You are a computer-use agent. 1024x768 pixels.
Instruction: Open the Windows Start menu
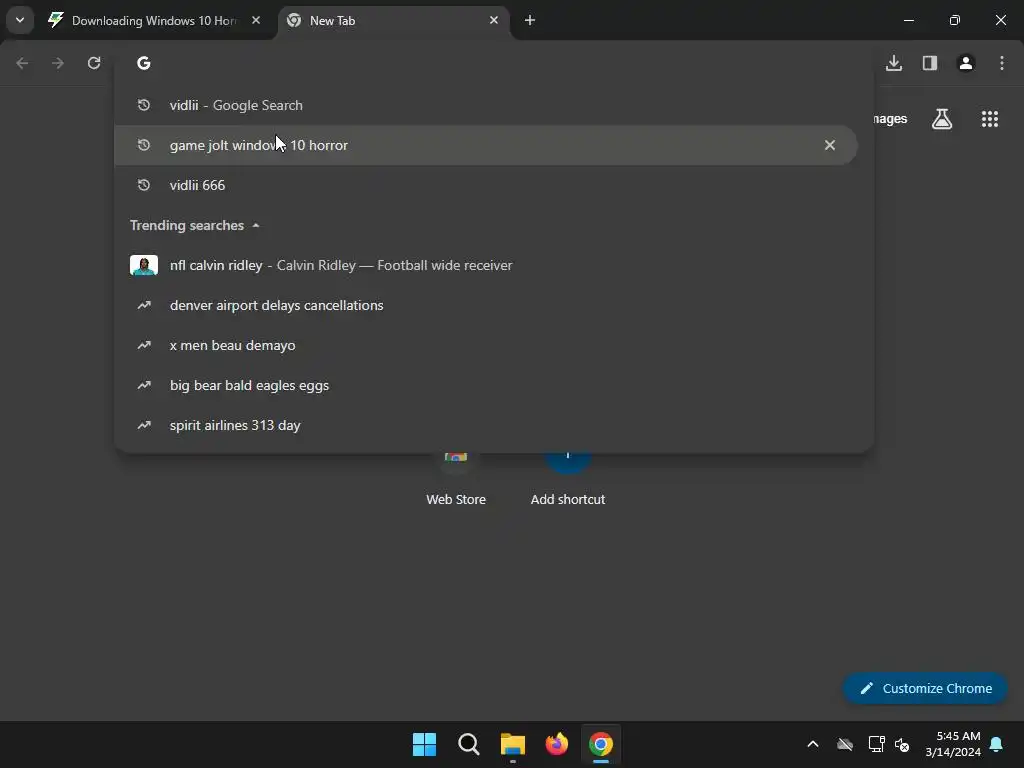coord(424,744)
